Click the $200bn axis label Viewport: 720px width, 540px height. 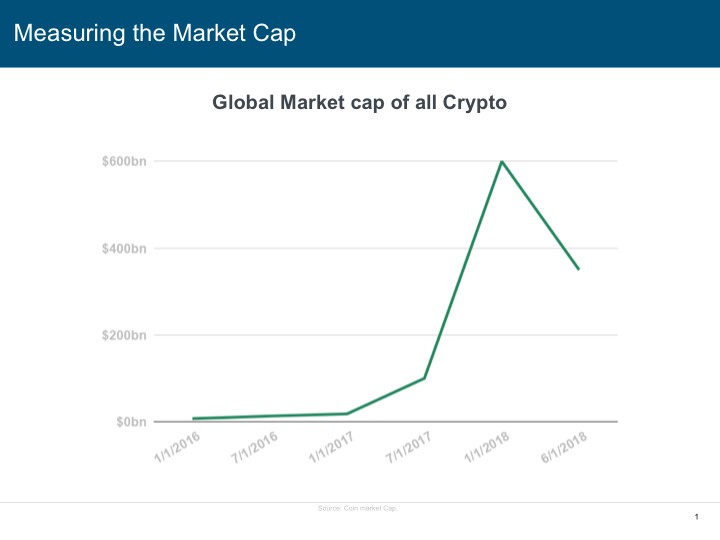point(124,335)
